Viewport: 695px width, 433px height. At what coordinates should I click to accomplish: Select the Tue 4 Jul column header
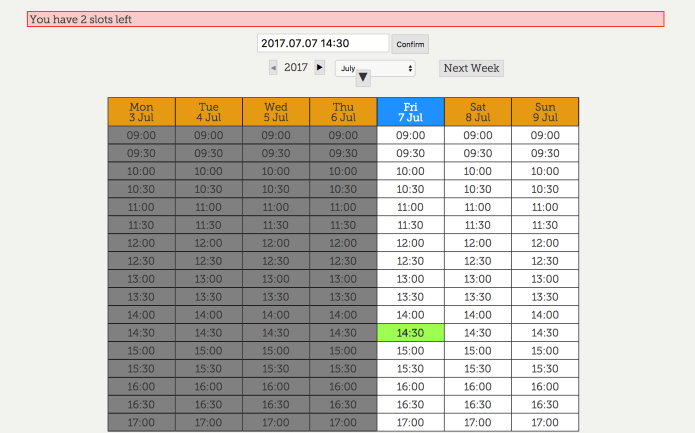point(209,112)
